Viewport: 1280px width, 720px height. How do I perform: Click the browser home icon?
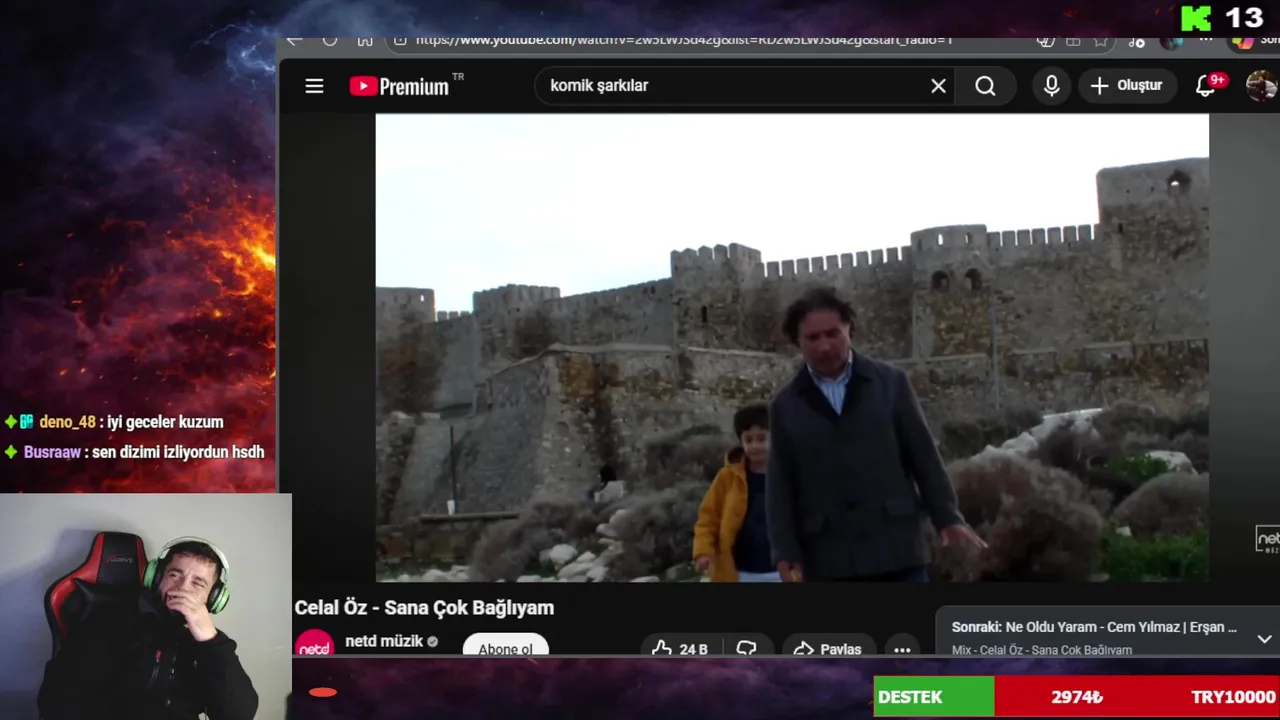point(365,41)
